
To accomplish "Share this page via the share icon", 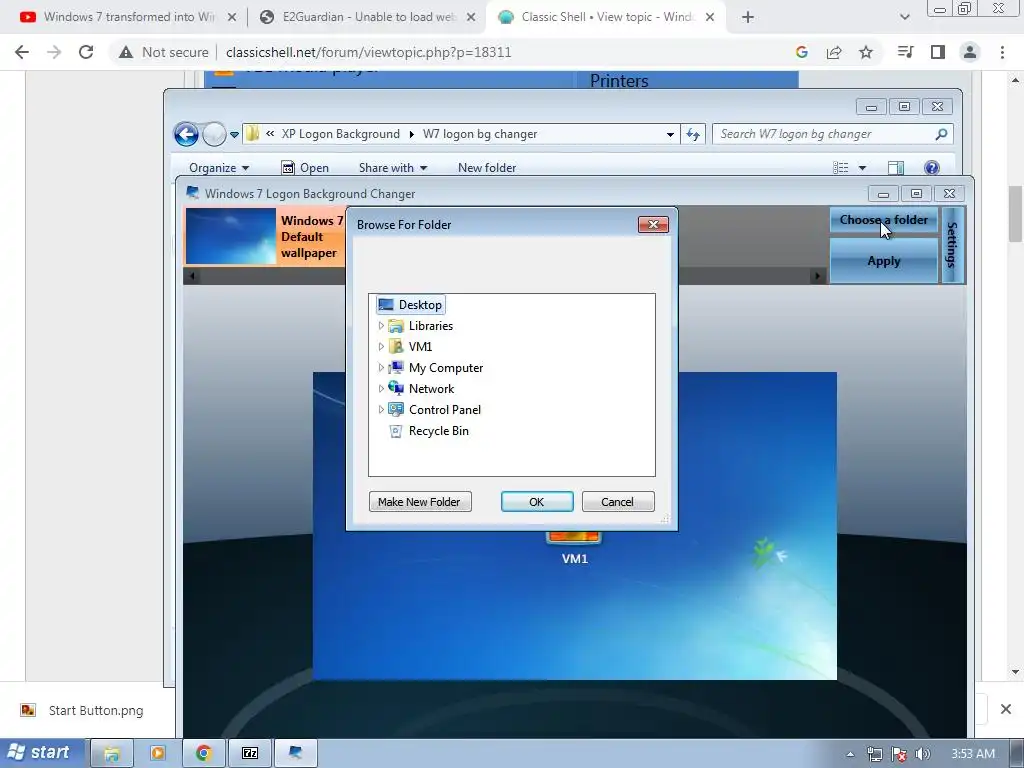I will (834, 52).
